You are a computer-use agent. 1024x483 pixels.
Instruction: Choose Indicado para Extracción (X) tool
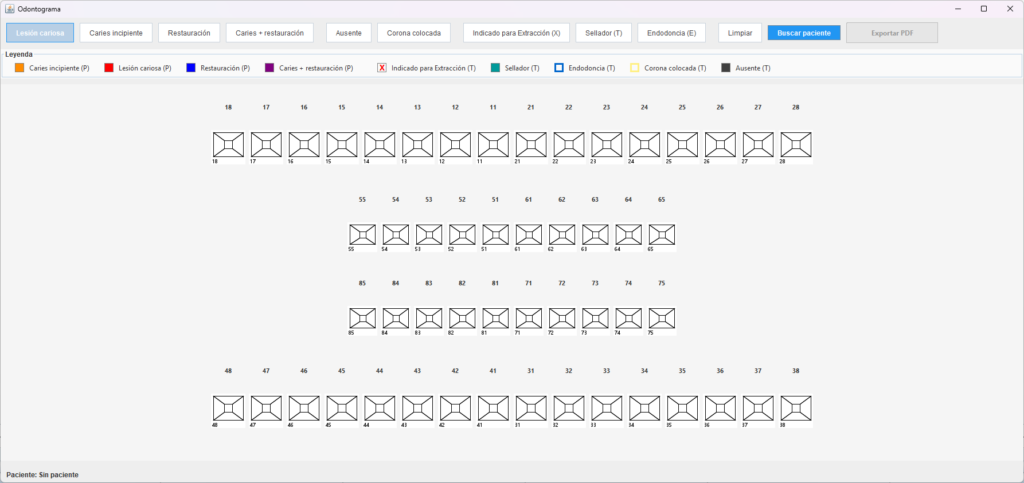[x=517, y=33]
